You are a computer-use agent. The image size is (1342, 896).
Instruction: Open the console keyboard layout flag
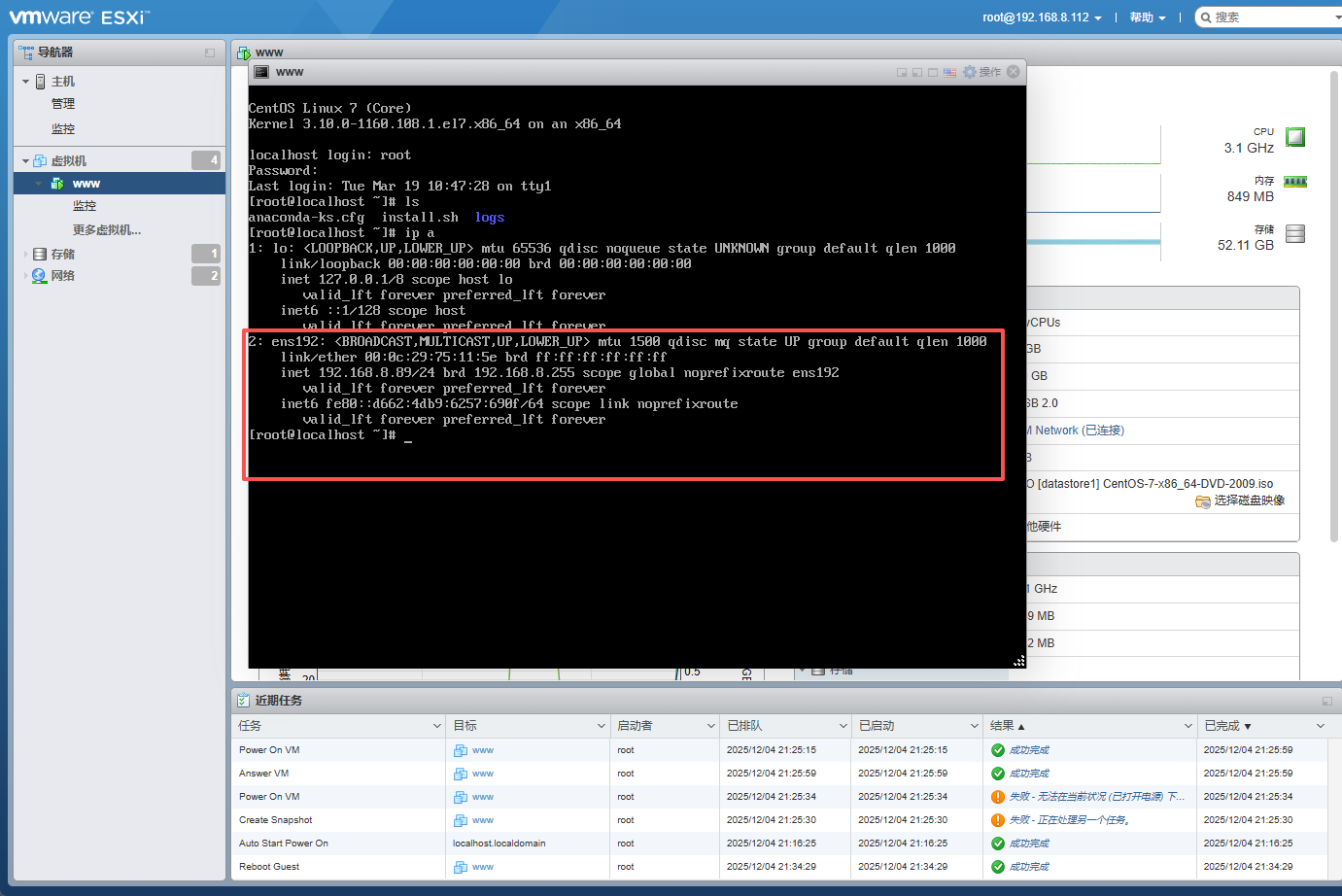pos(950,73)
